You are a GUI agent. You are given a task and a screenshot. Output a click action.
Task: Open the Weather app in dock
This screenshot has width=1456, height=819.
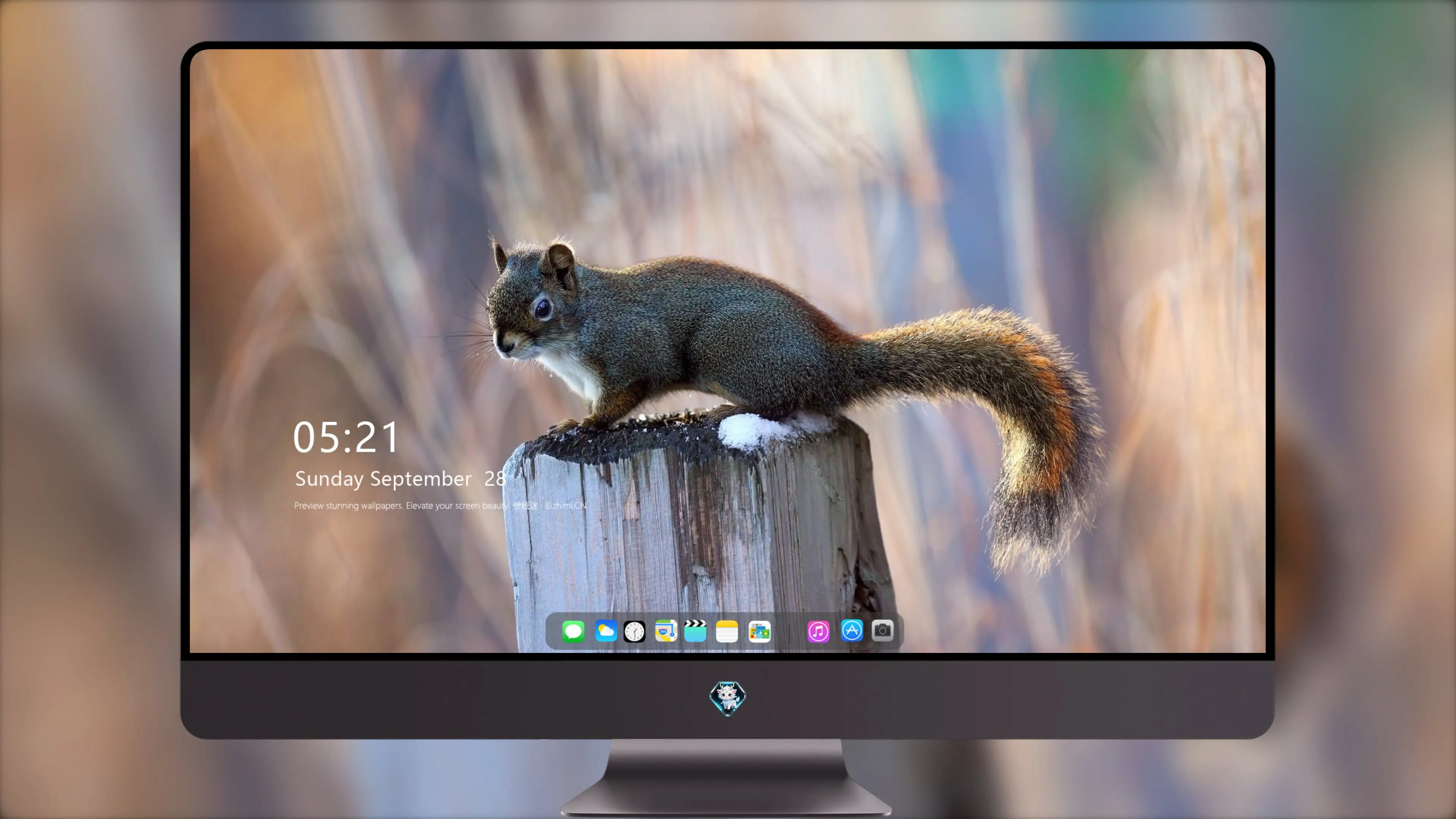606,631
